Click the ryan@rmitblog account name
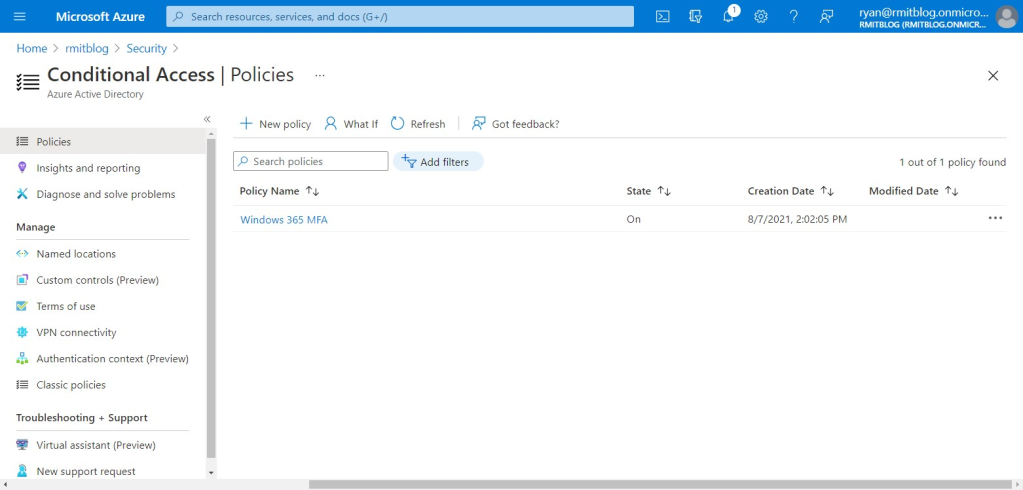 pyautogui.click(x=923, y=12)
